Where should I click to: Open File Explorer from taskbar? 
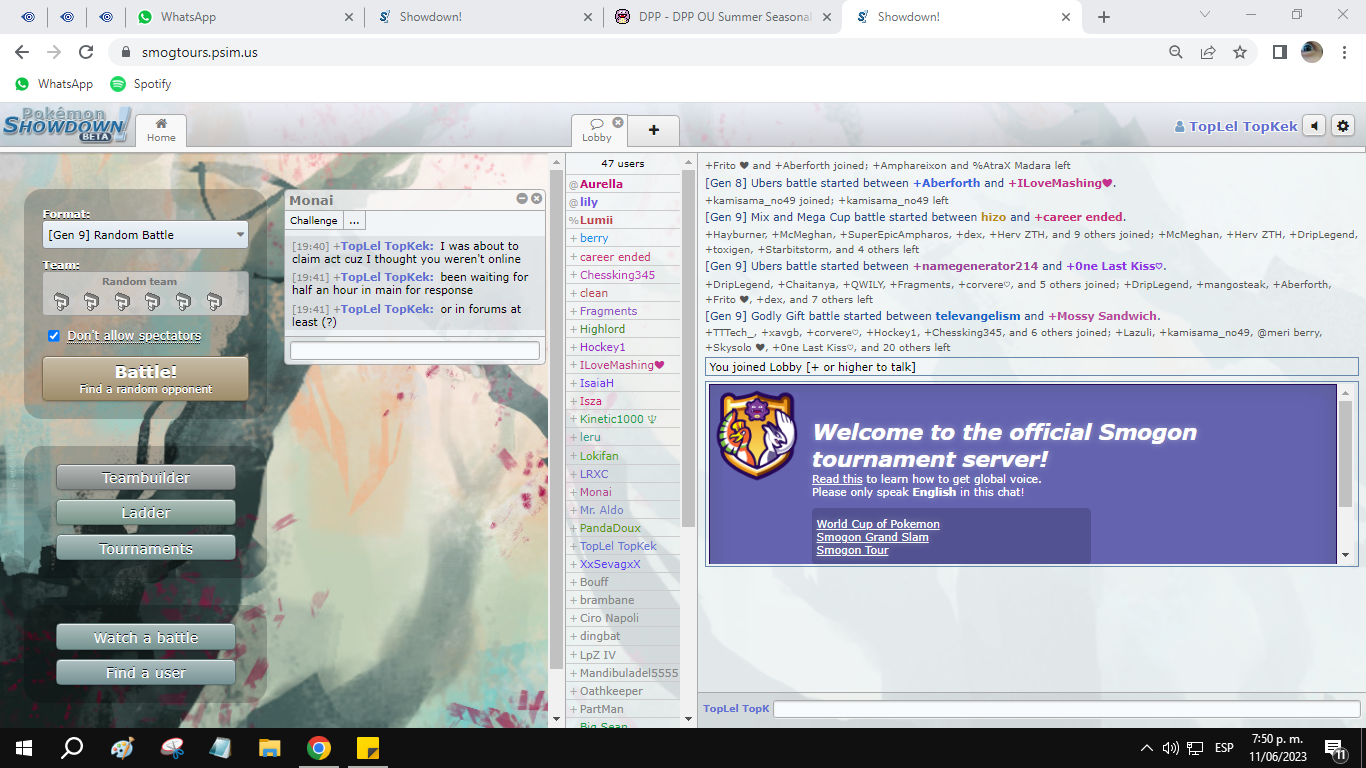pyautogui.click(x=269, y=748)
